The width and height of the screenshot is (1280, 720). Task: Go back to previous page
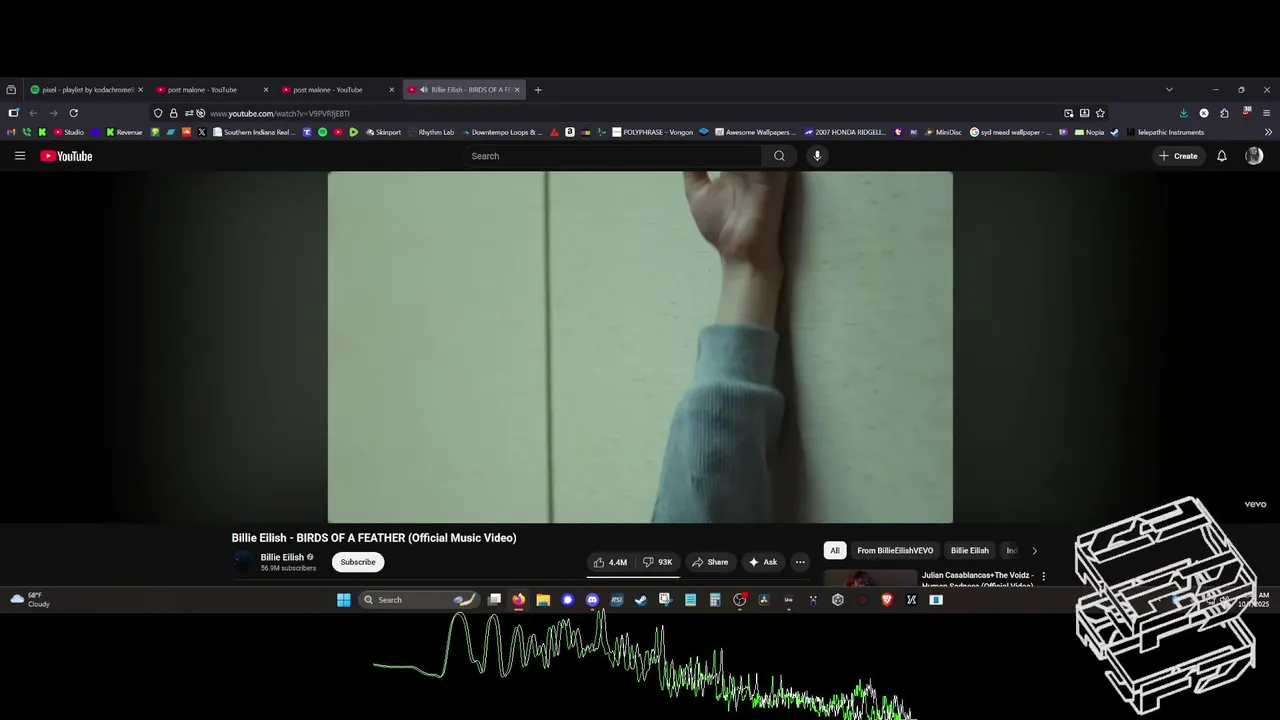(x=33, y=113)
